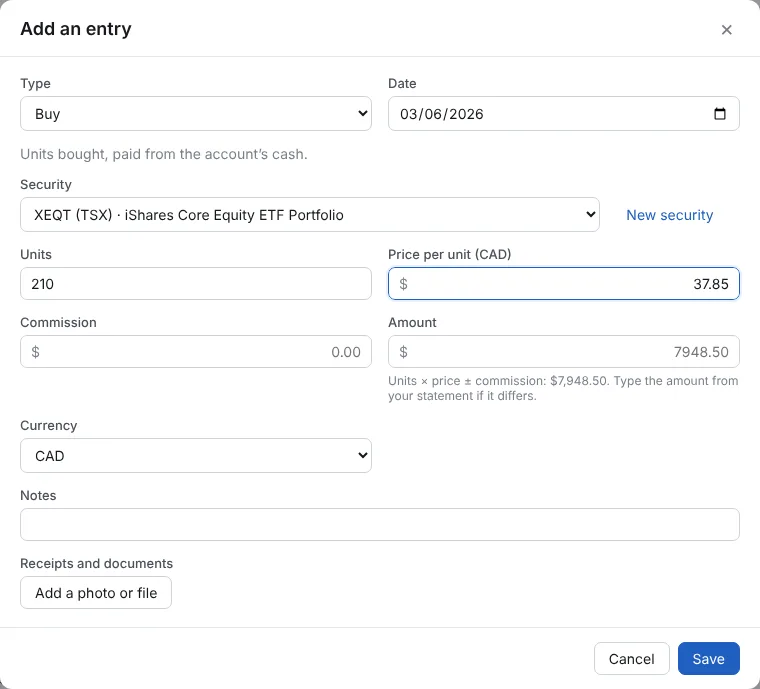Click the Add an entry heading
The height and width of the screenshot is (689, 760).
(76, 29)
